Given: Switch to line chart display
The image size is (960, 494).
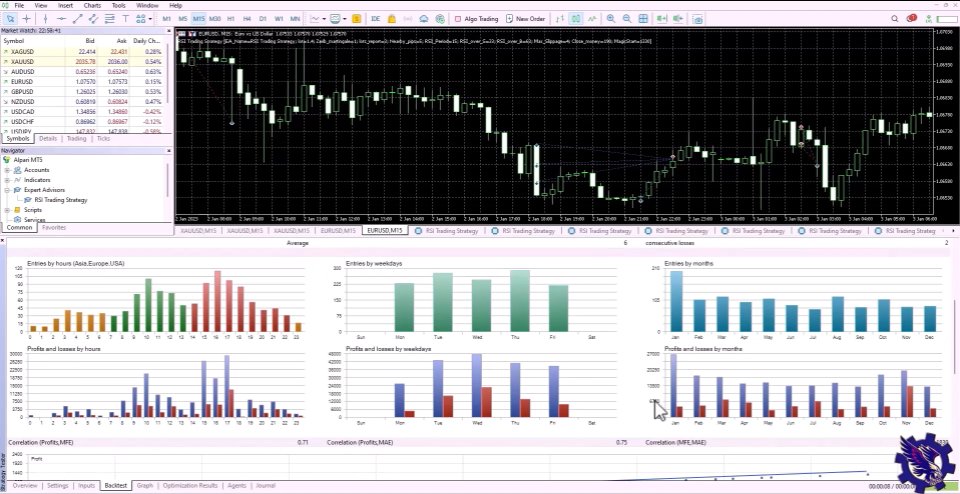Looking at the screenshot, I should coord(591,19).
